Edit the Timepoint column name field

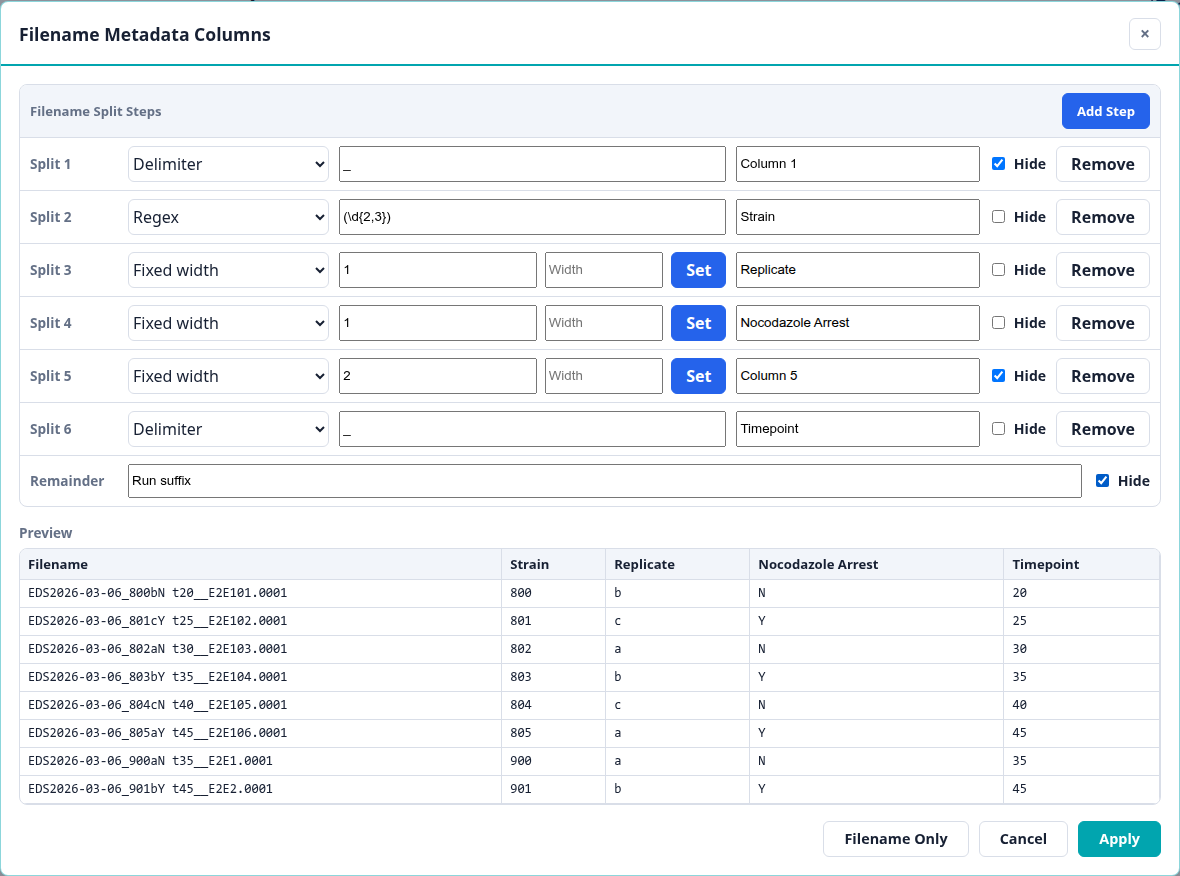(857, 429)
